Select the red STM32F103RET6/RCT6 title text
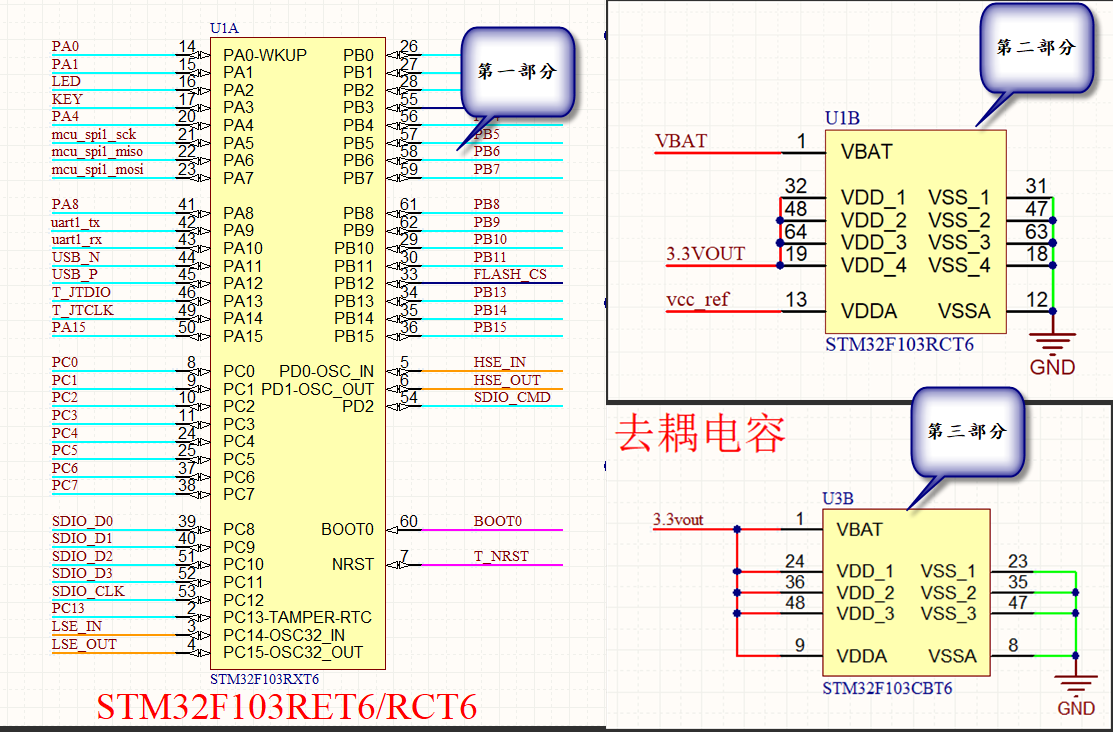This screenshot has height=732, width=1113. [287, 707]
